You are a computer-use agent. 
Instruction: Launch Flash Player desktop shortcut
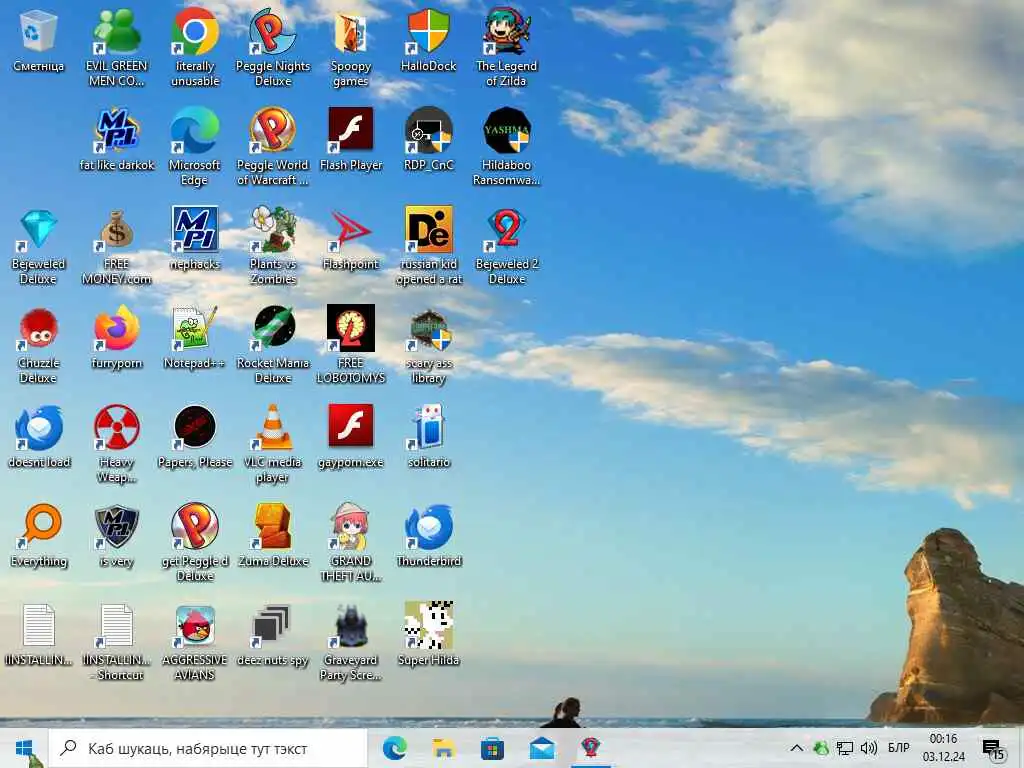click(x=351, y=140)
